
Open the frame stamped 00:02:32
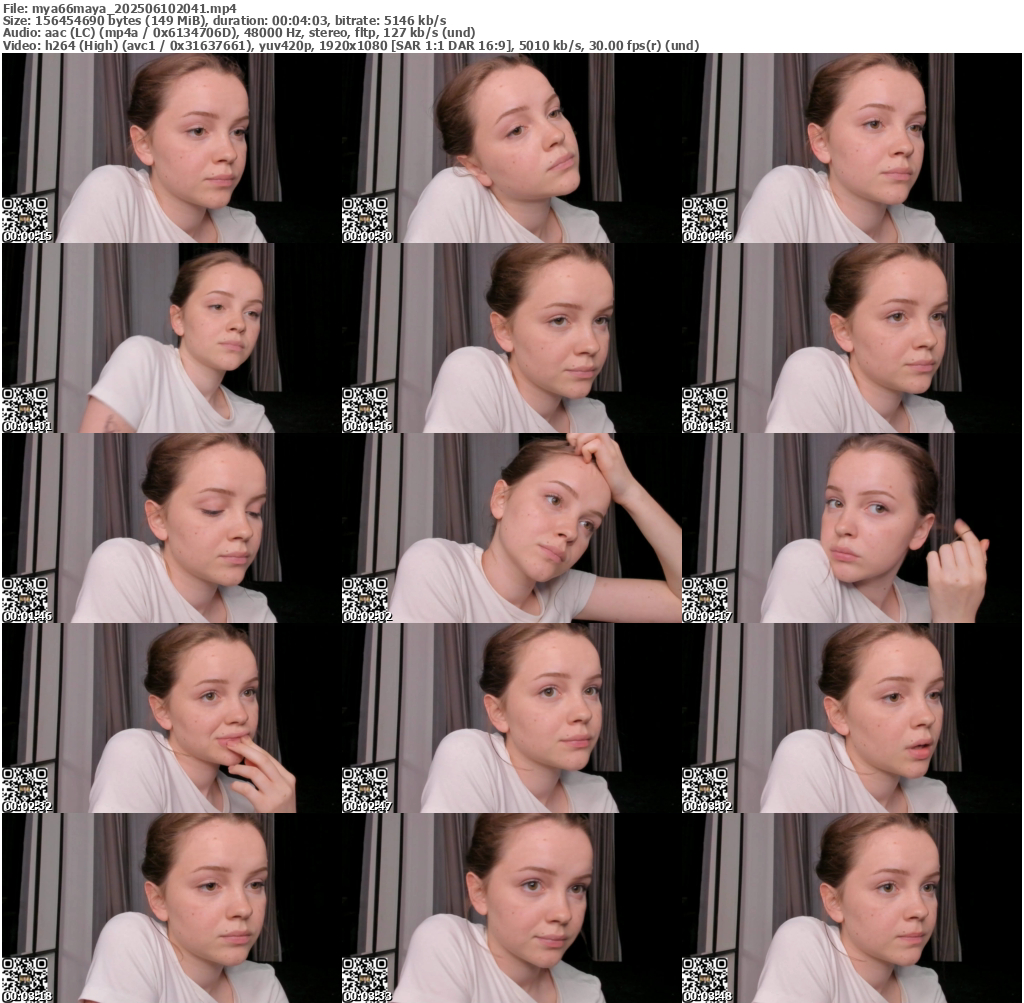point(172,718)
